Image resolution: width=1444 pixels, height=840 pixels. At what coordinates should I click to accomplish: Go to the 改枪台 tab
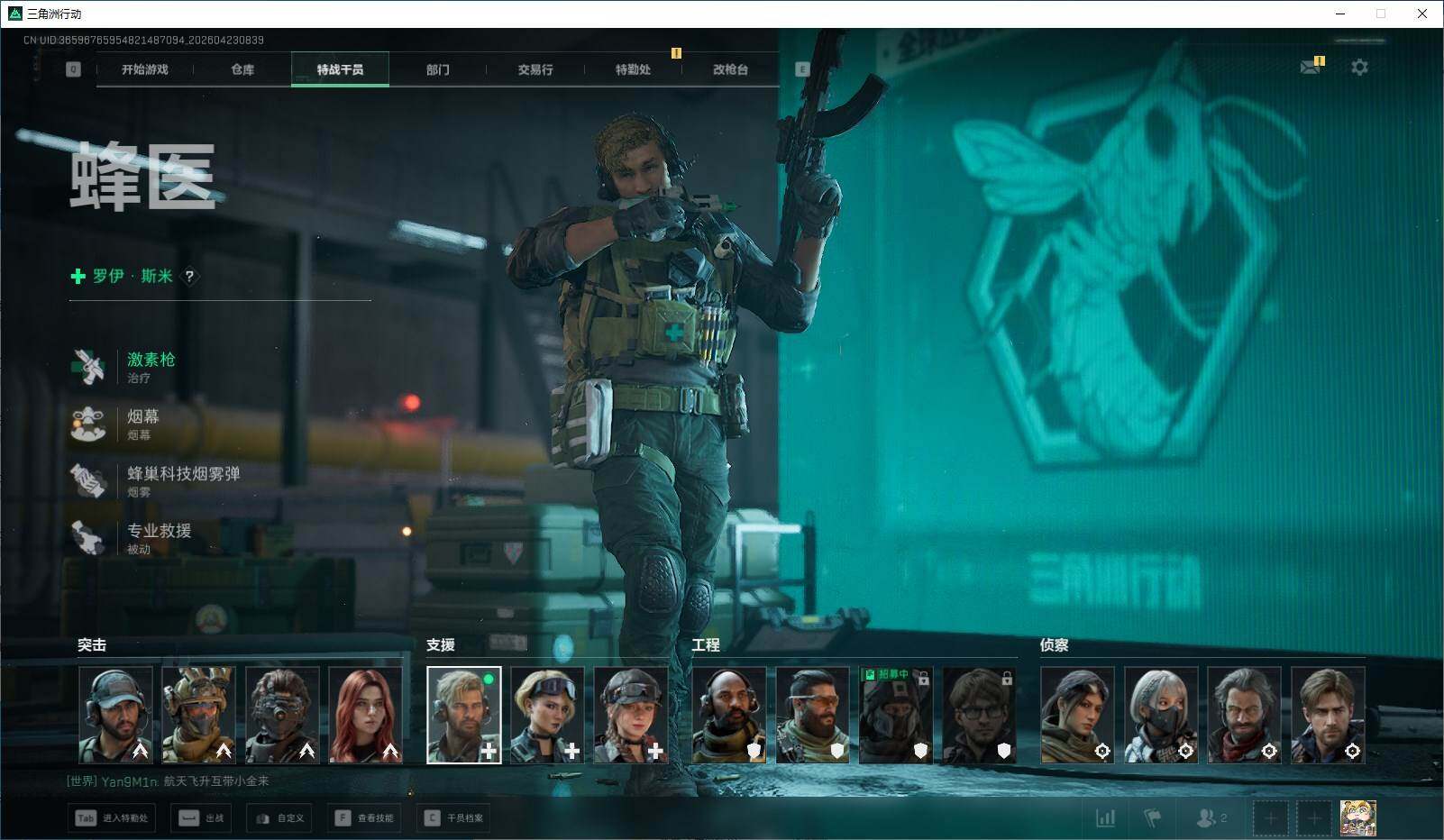[730, 69]
